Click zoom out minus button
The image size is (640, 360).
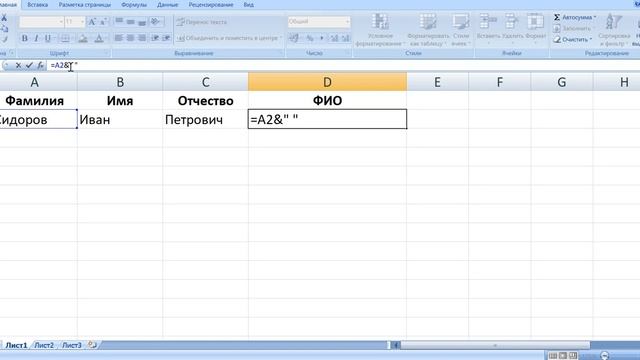(x=605, y=356)
